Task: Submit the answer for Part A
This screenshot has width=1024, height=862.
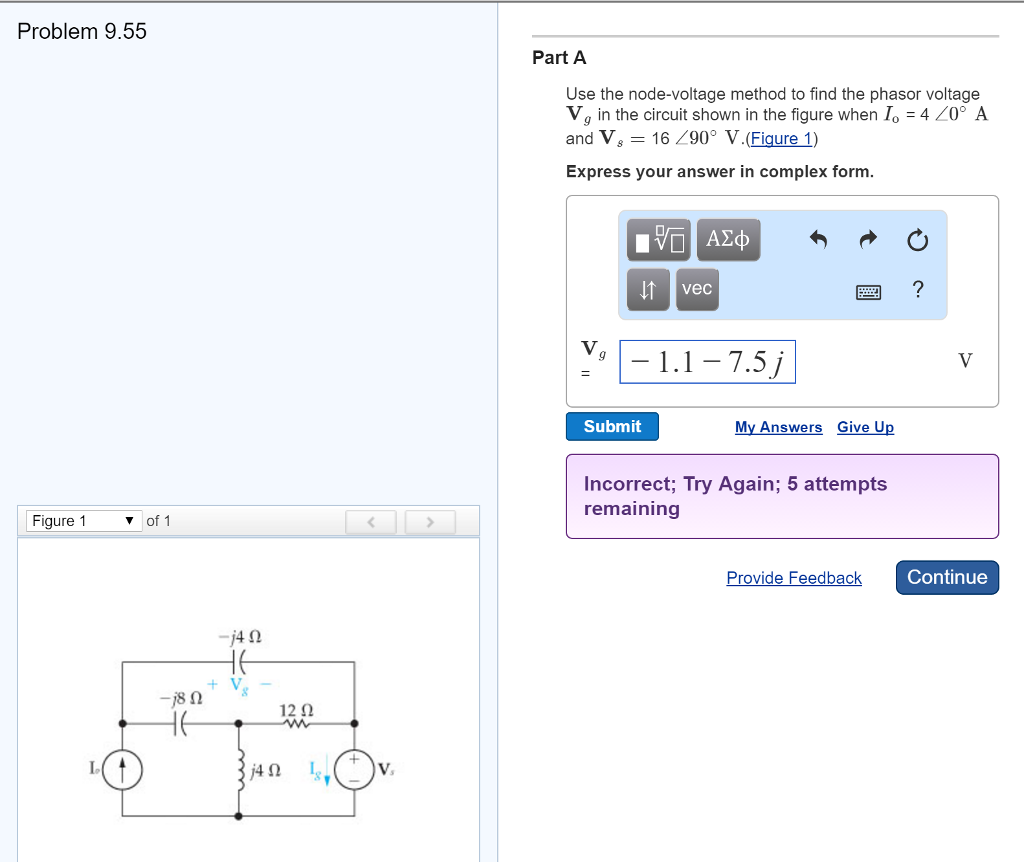Action: (612, 426)
